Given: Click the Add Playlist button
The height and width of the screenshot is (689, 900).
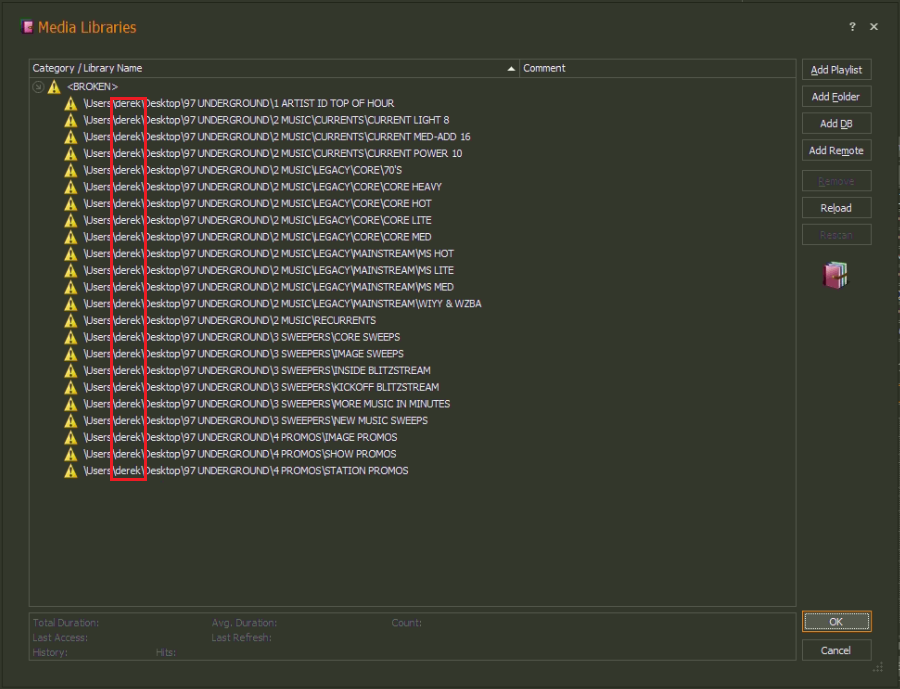Looking at the screenshot, I should [x=836, y=70].
